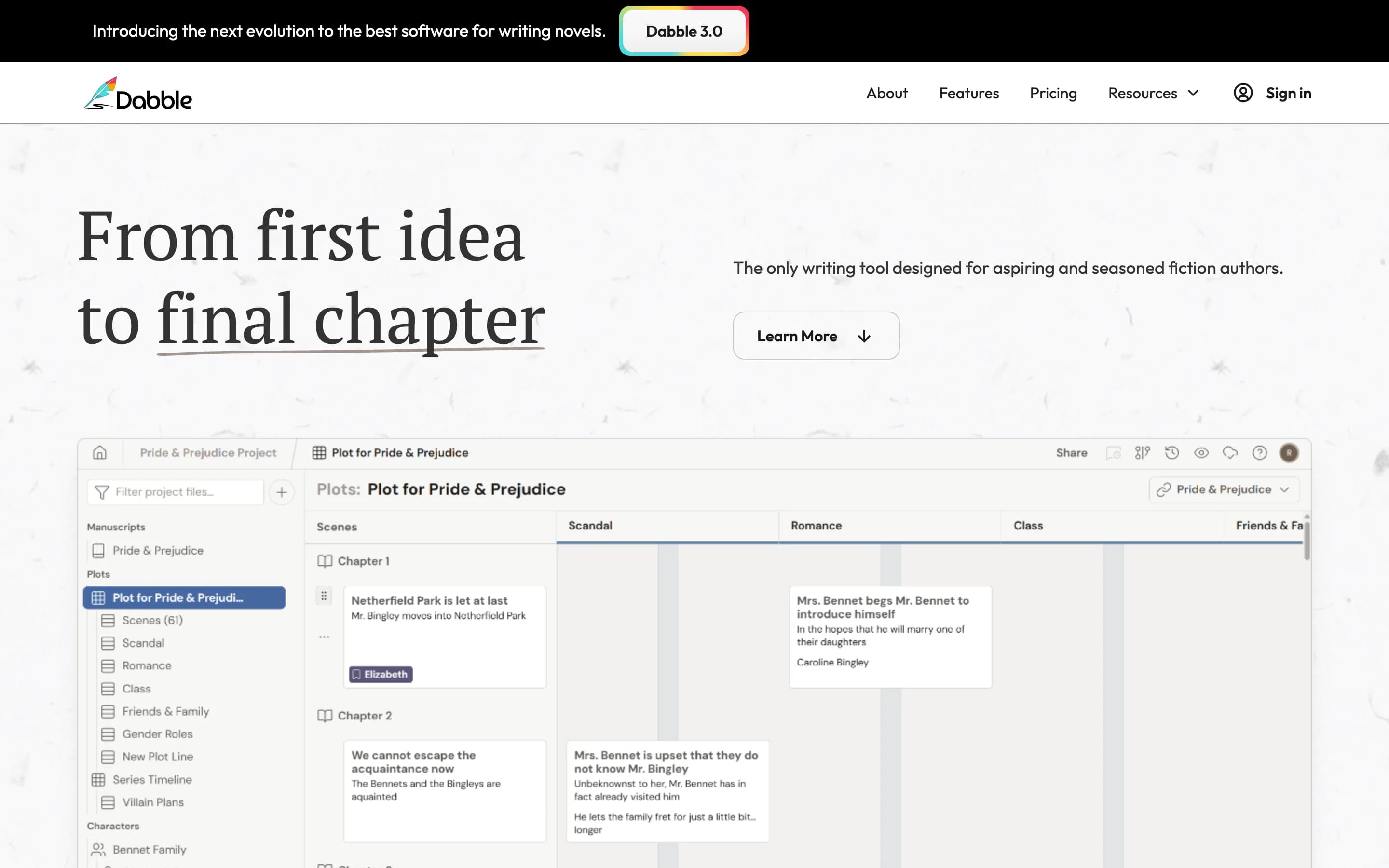This screenshot has width=1389, height=868.
Task: Open the Mrs. Bennet begs Mr. Bennet card
Action: pos(890,637)
